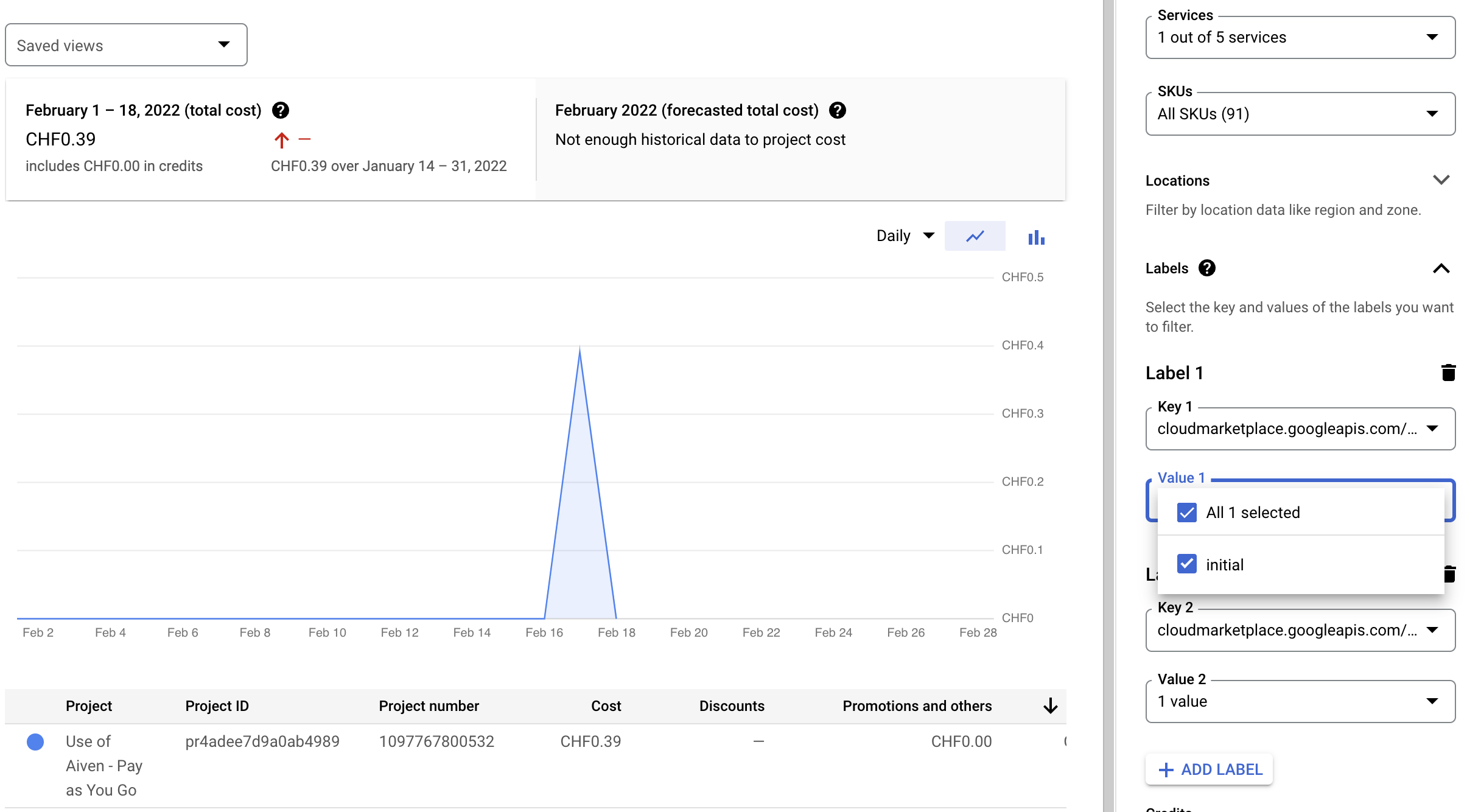Open the Labels help tooltip
The width and height of the screenshot is (1467, 812).
(x=1208, y=268)
